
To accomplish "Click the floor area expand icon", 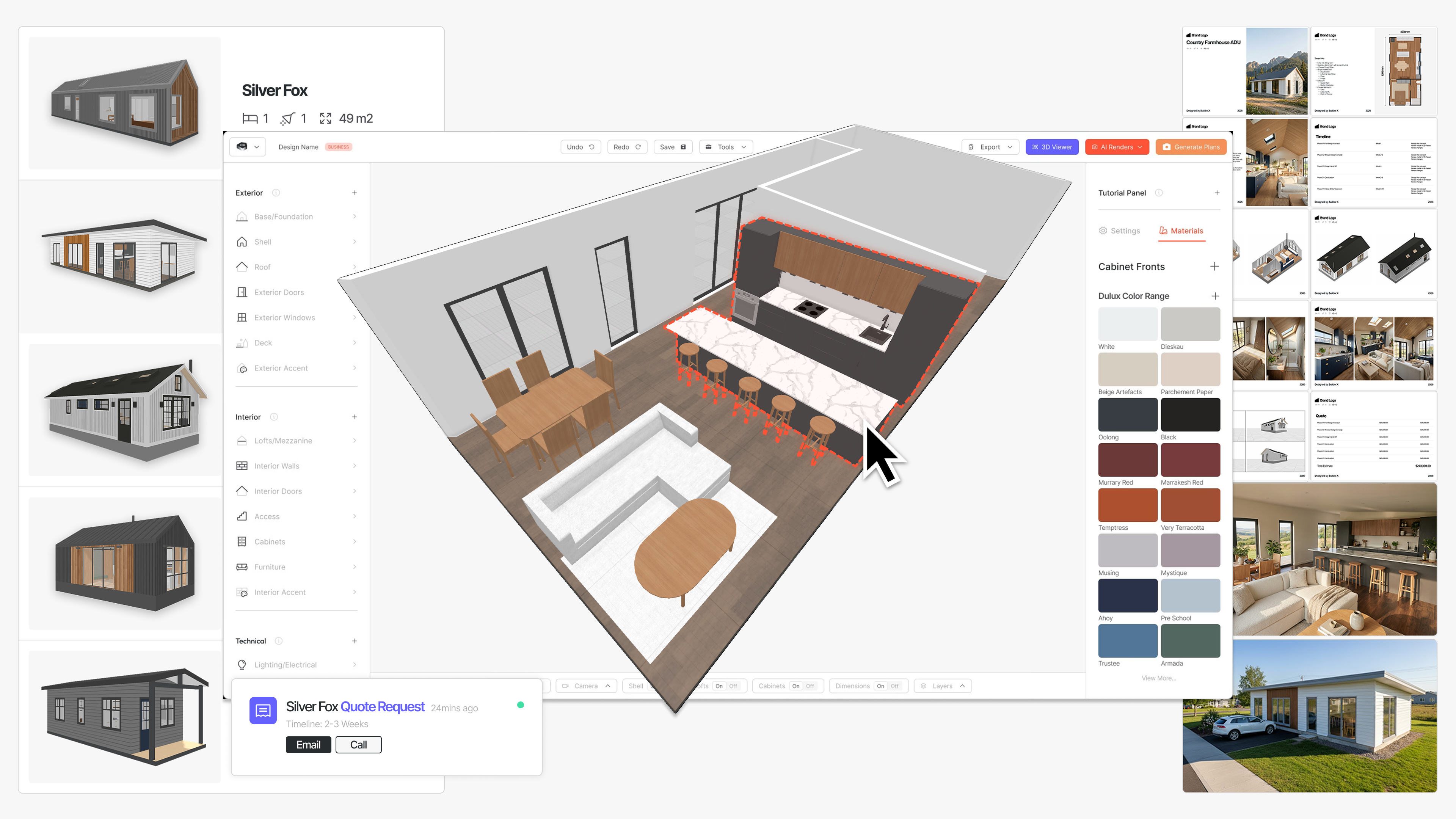I will click(326, 119).
